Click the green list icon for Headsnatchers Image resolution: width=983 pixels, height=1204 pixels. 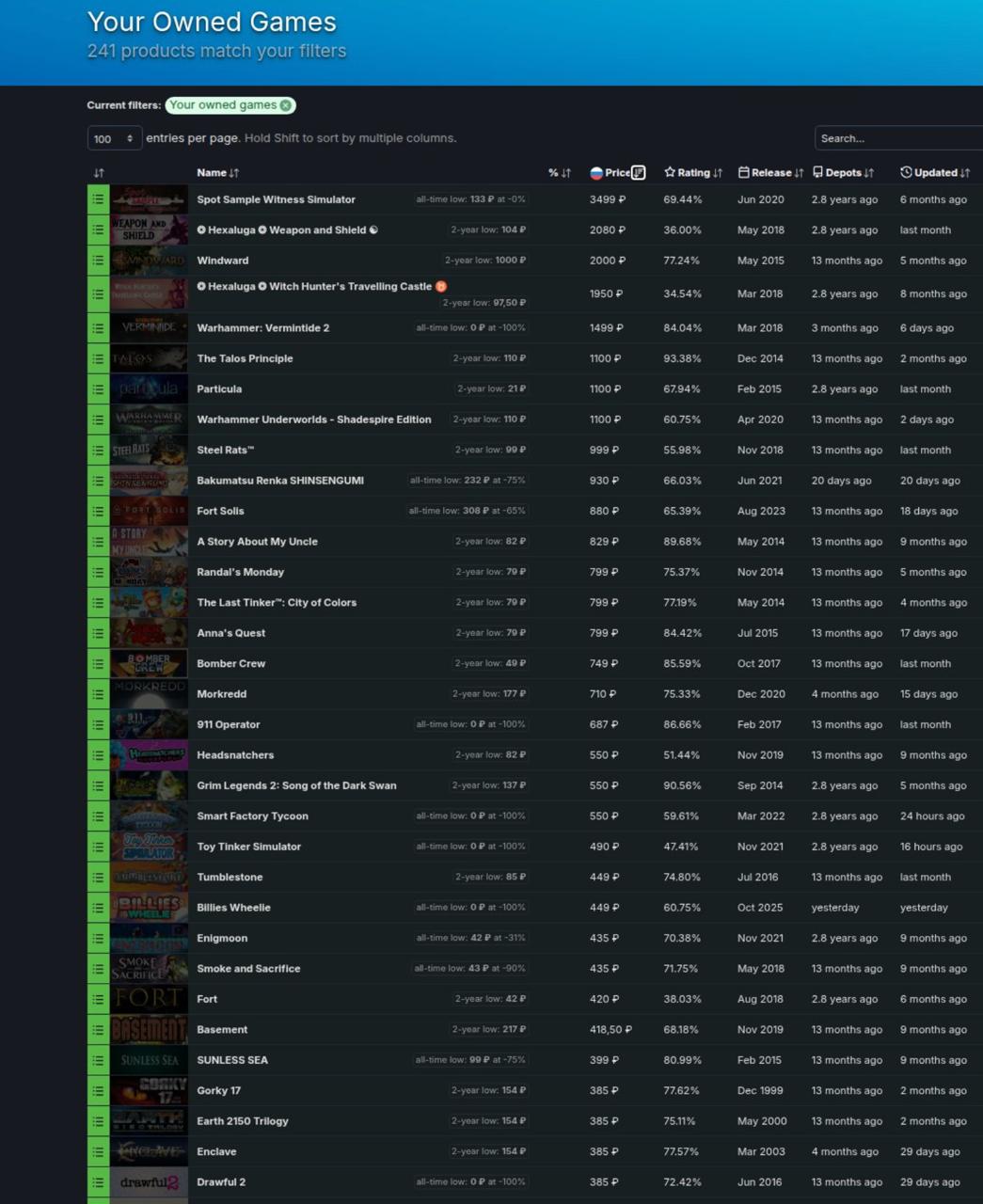click(98, 755)
